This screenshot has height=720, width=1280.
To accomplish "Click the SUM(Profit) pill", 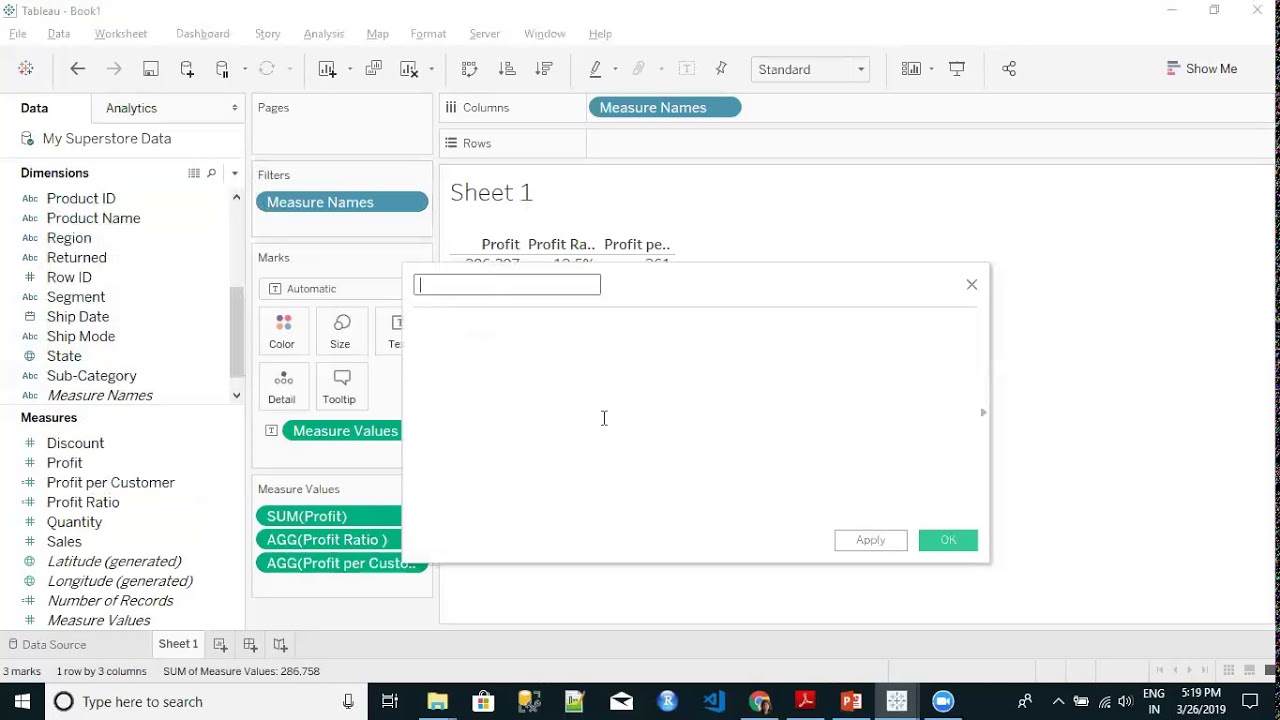I will (x=329, y=516).
